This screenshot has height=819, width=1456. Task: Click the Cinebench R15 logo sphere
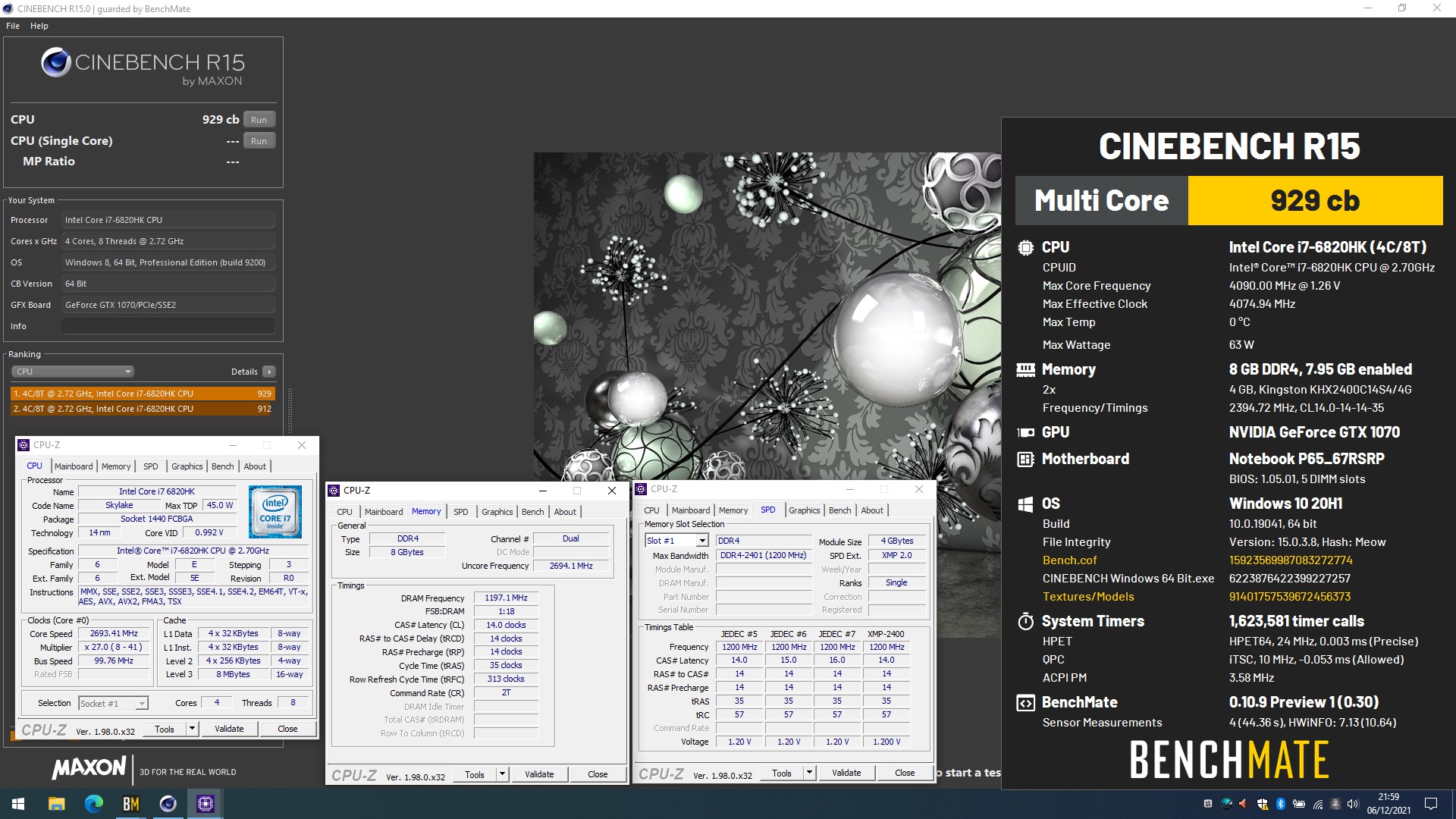[56, 62]
